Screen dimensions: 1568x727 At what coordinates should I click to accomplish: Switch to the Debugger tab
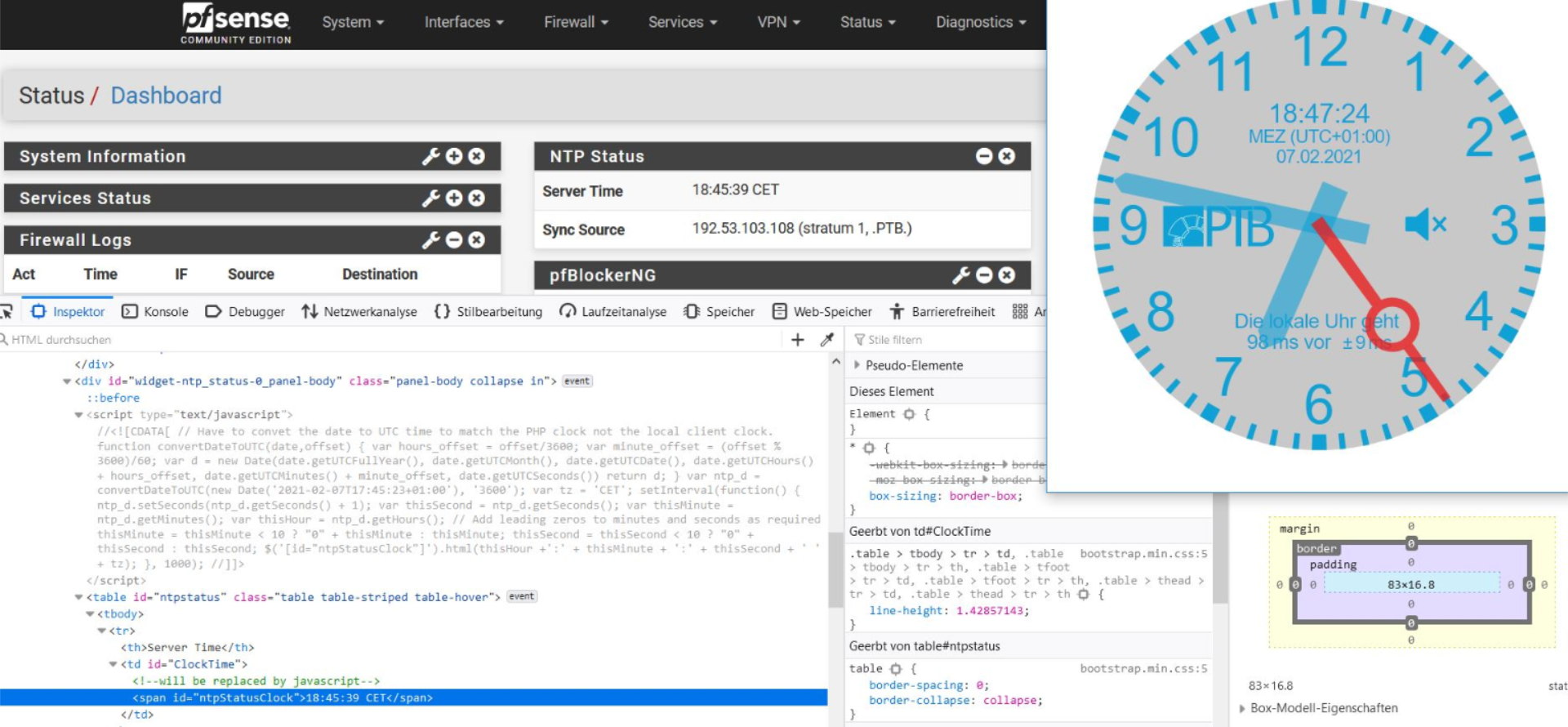tap(245, 311)
